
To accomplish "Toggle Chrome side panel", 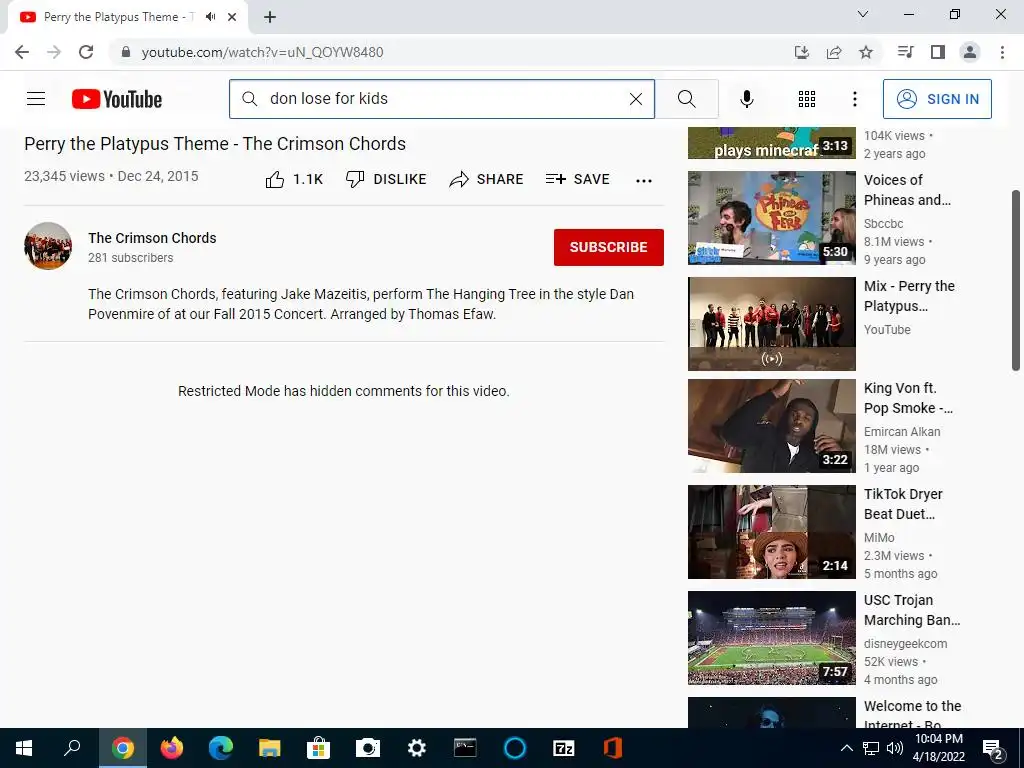I will click(938, 52).
